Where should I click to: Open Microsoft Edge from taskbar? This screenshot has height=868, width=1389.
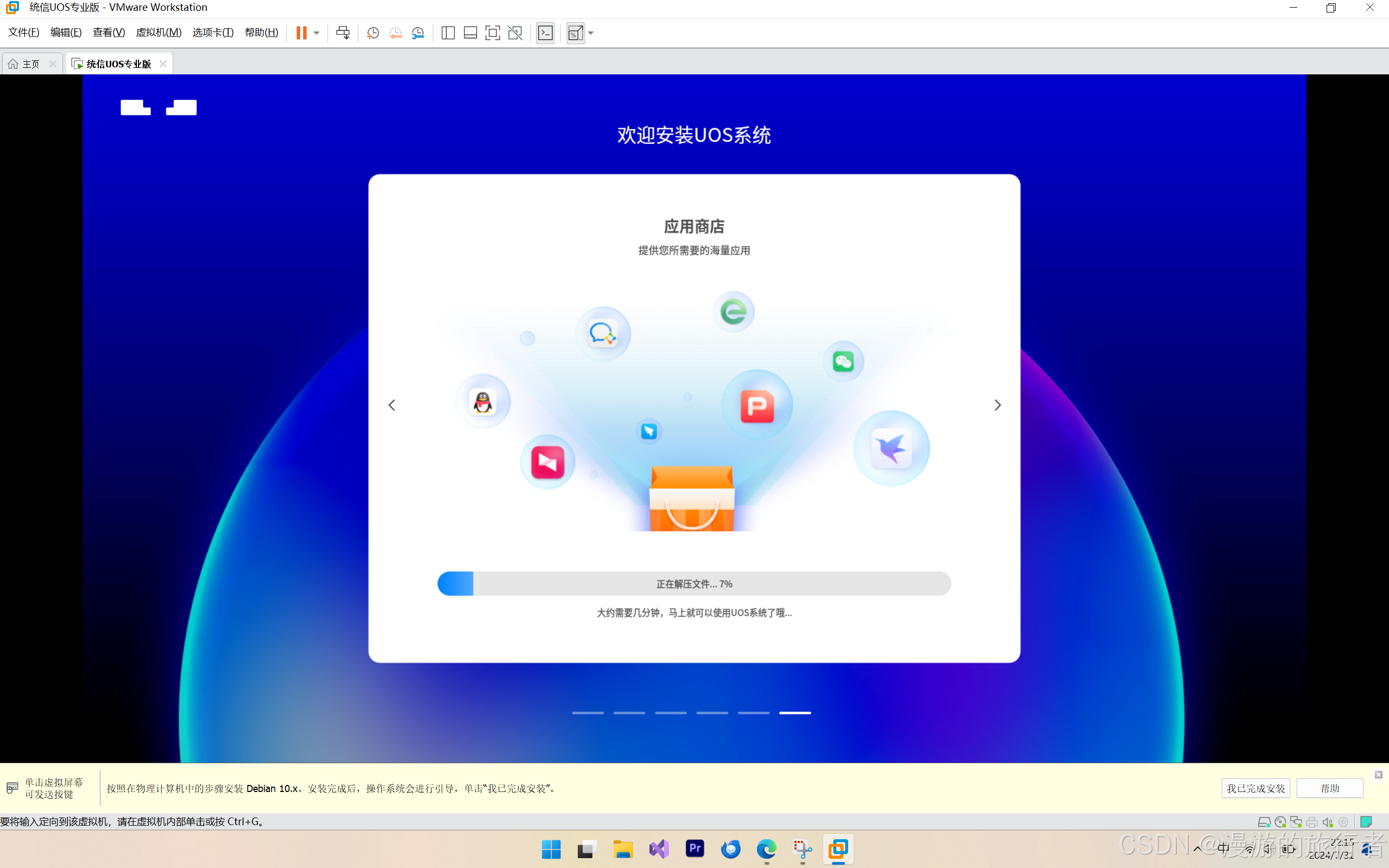pyautogui.click(x=767, y=849)
